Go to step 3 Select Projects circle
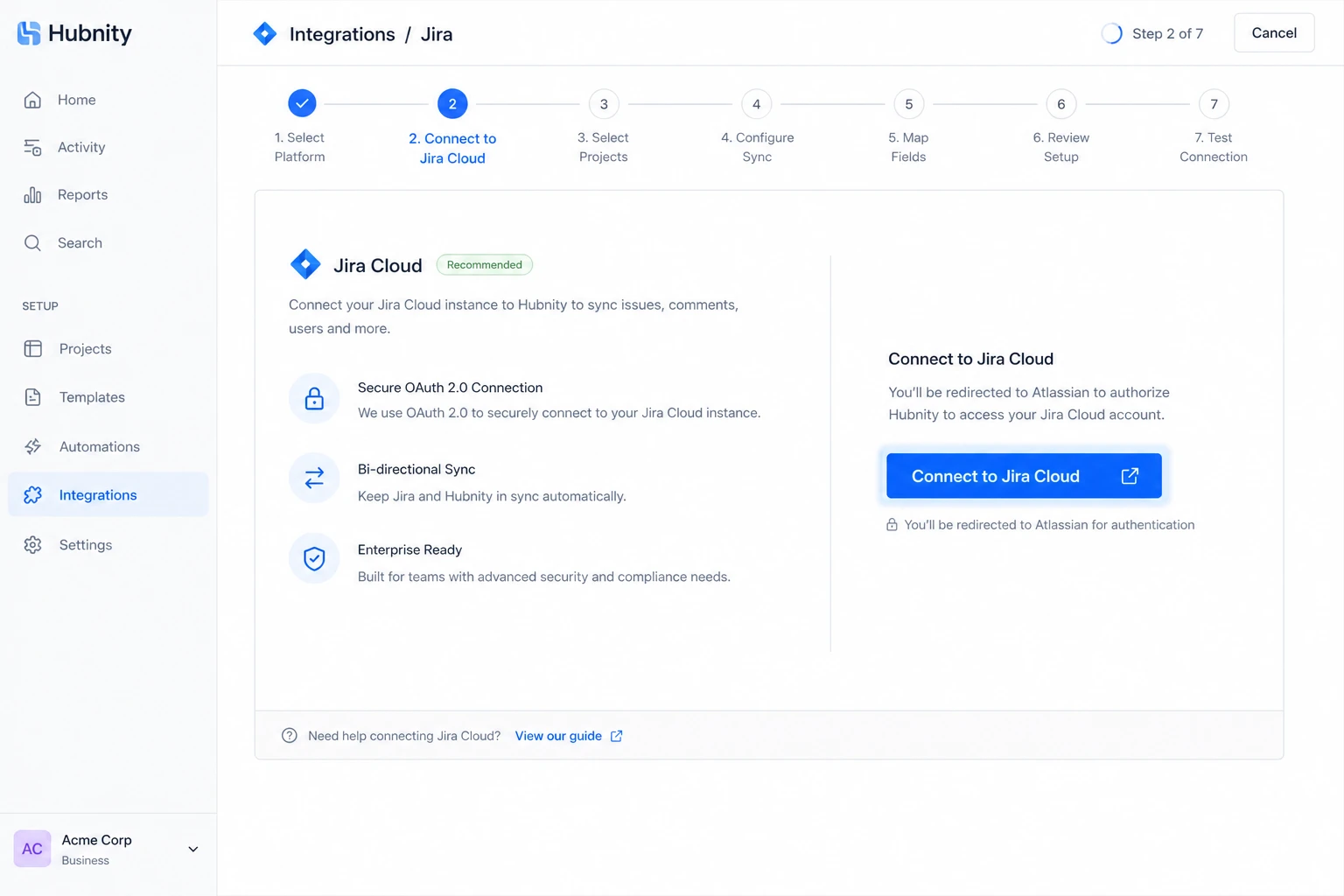This screenshot has width=1344, height=896. tap(604, 104)
